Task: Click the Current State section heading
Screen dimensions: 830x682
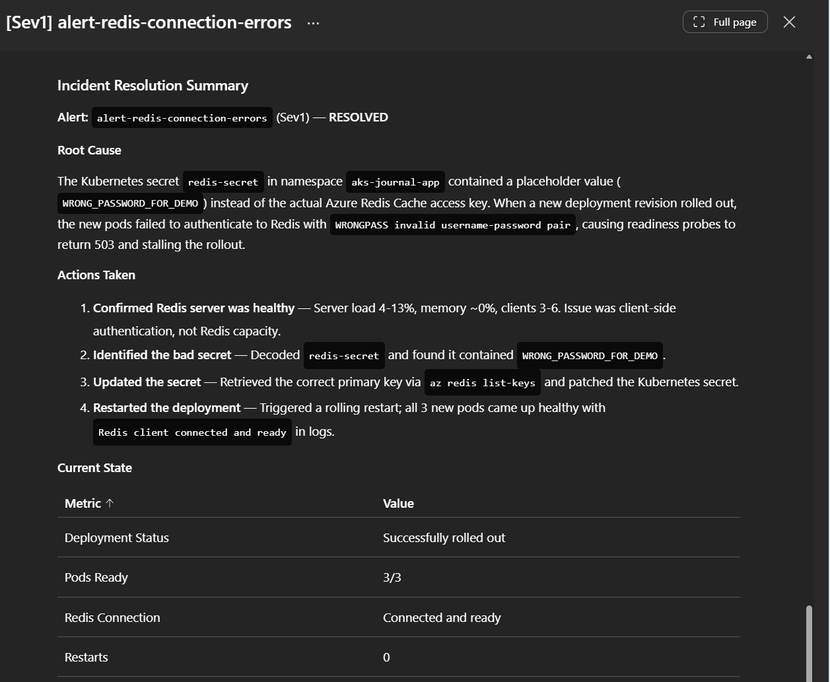Action: coord(94,468)
